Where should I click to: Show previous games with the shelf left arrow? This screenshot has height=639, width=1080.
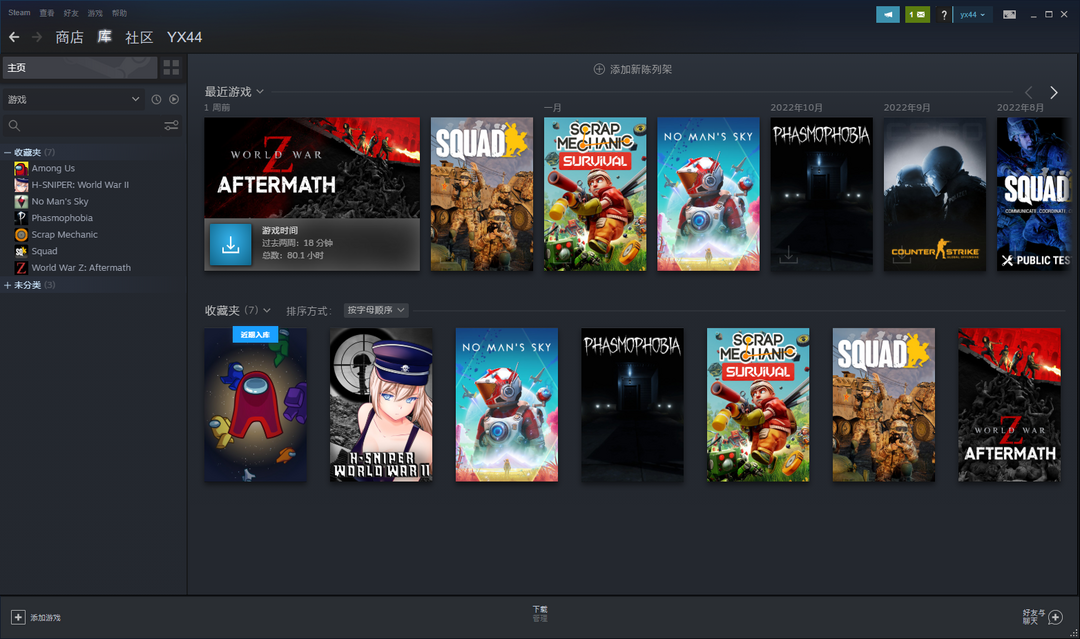[x=1029, y=92]
